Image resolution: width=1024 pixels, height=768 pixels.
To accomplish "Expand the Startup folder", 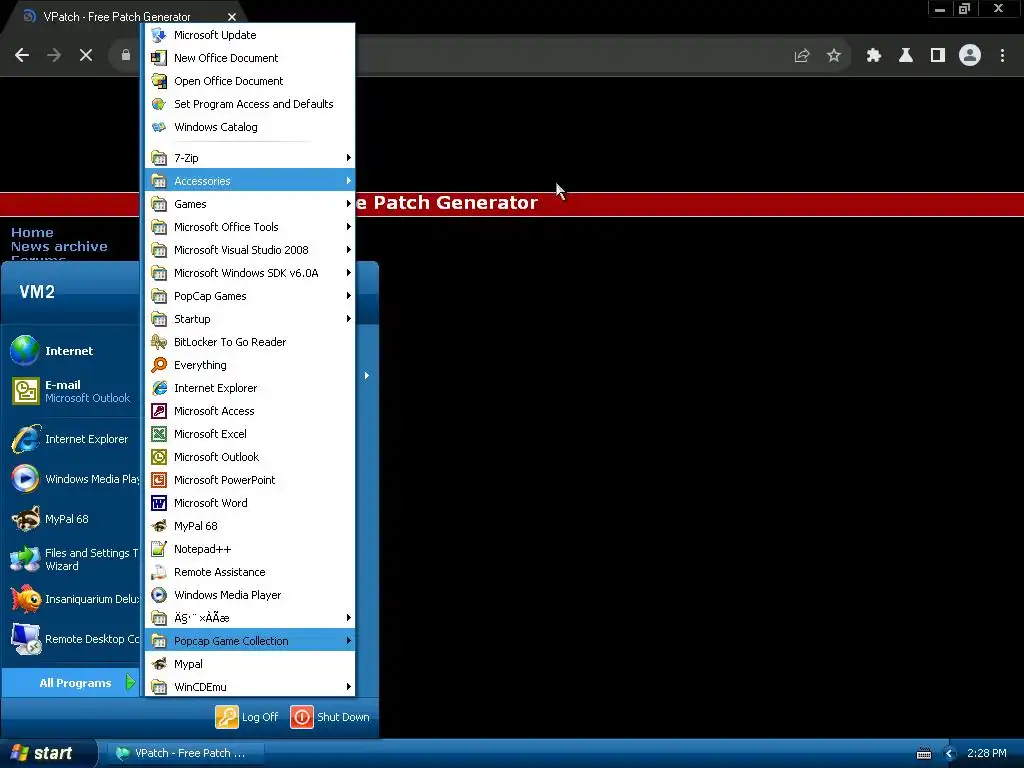I will 250,319.
